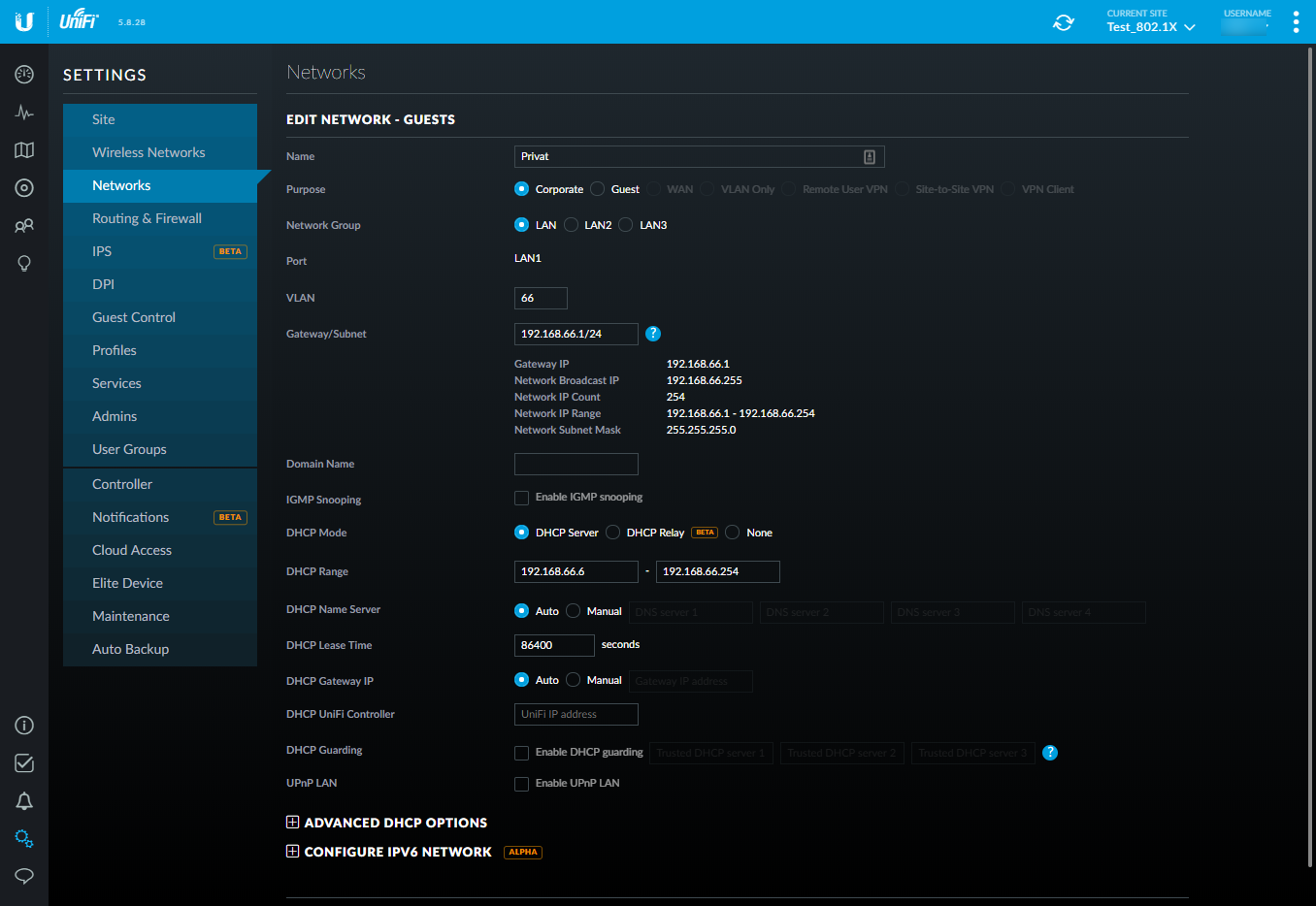Expand Advanced DHCP Options
This screenshot has width=1316, height=906.
(387, 823)
